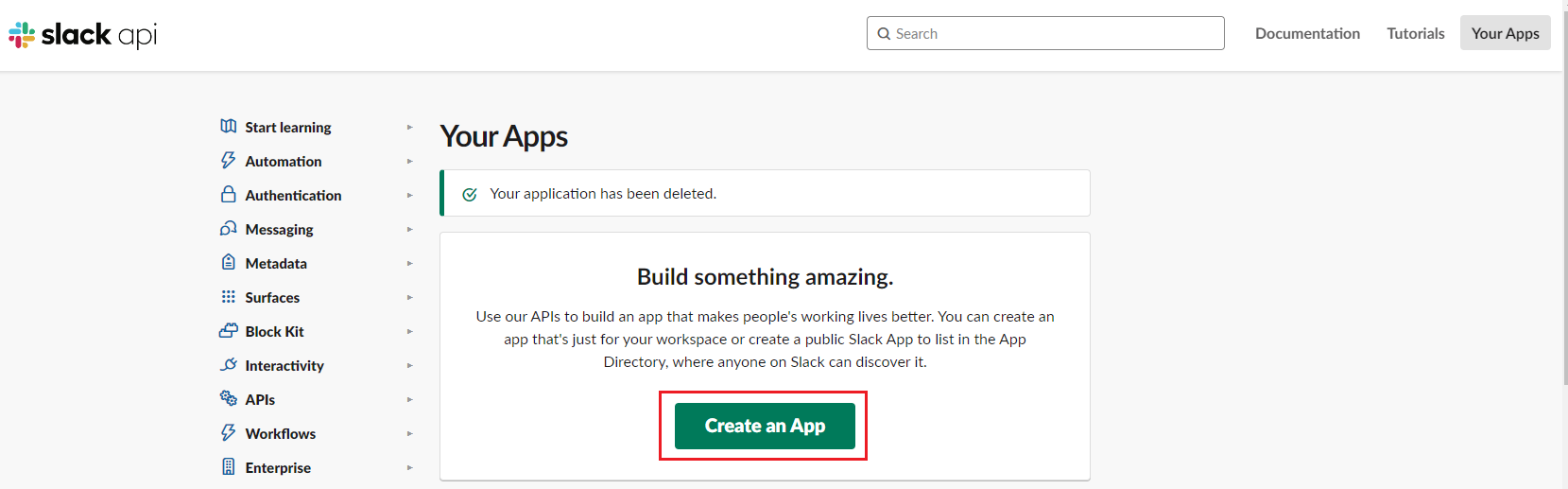Click the magnifier icon in the search box
This screenshot has height=489, width=1568.
click(884, 34)
